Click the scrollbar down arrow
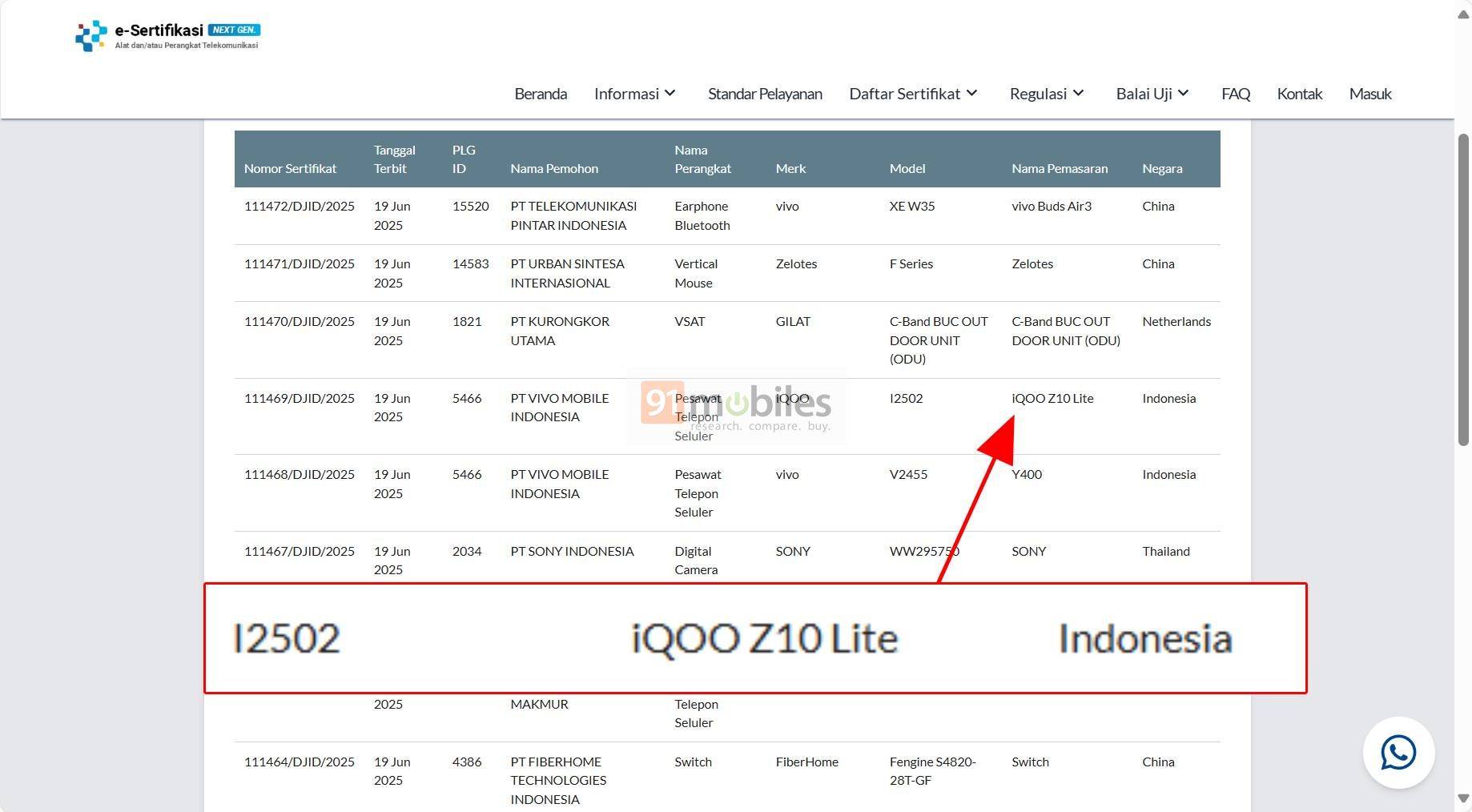This screenshot has height=812, width=1472. [1463, 798]
